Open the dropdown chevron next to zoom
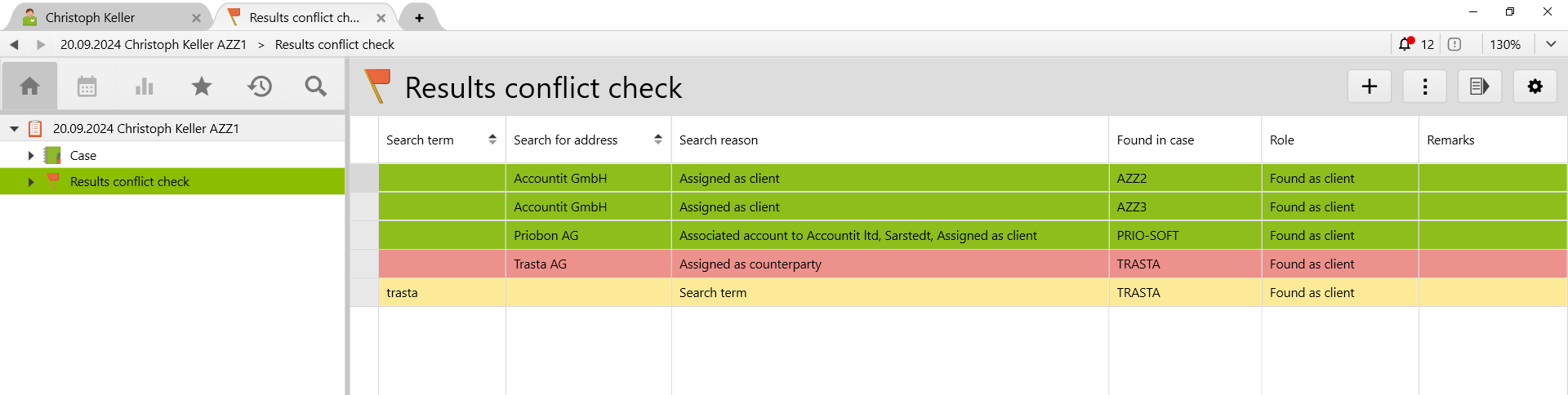 click(1551, 44)
